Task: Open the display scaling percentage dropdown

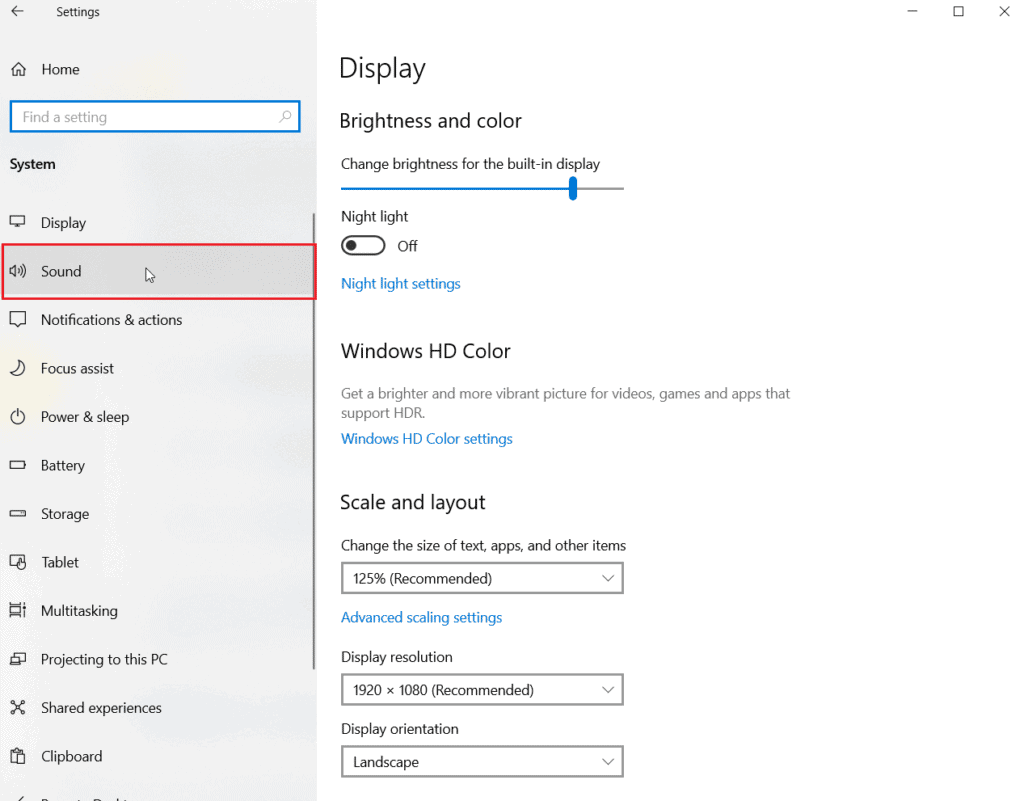Action: (x=482, y=578)
